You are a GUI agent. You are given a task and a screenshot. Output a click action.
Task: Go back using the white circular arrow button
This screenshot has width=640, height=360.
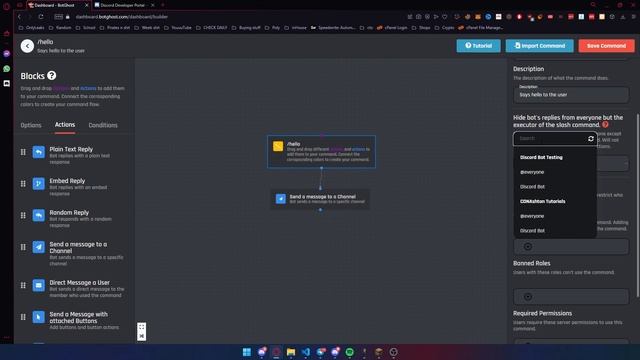click(x=27, y=46)
